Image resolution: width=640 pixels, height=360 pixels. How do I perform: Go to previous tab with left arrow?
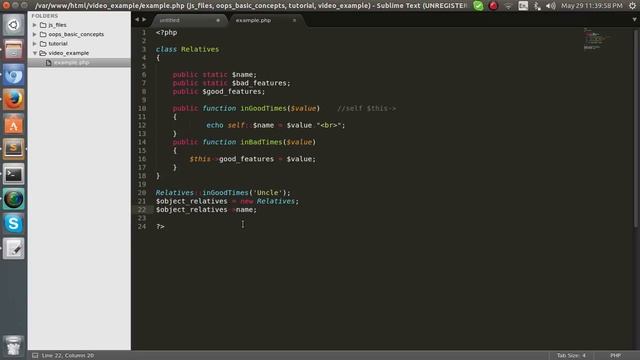click(x=137, y=20)
